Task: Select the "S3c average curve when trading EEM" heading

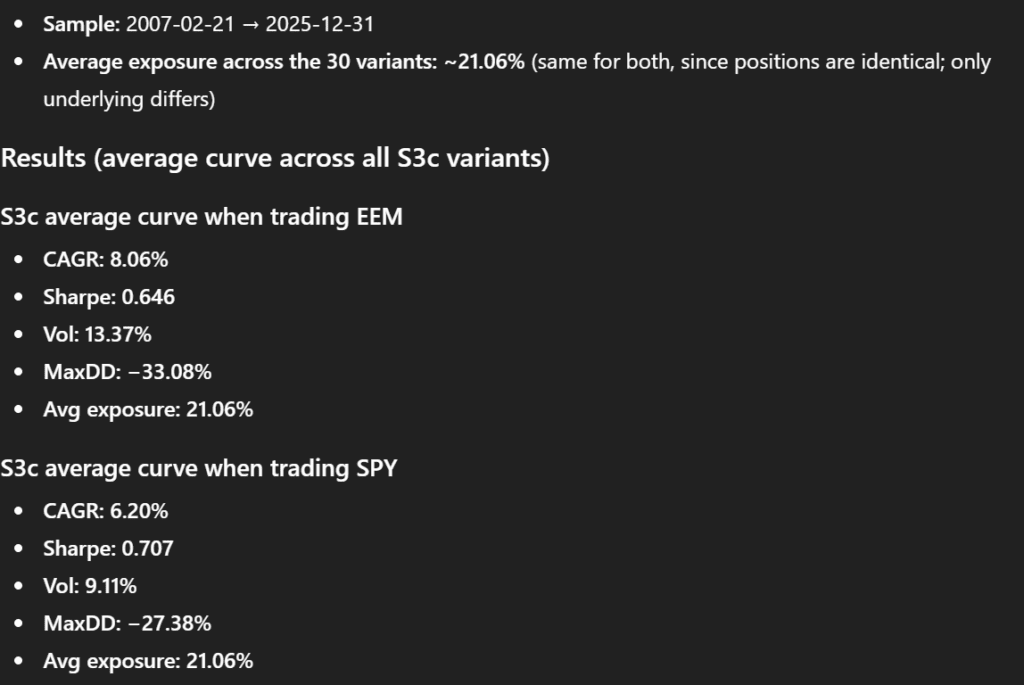Action: tap(201, 216)
